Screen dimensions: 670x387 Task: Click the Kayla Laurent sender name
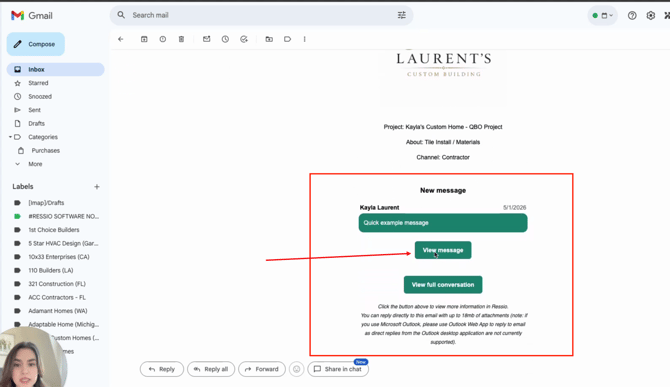pyautogui.click(x=379, y=208)
